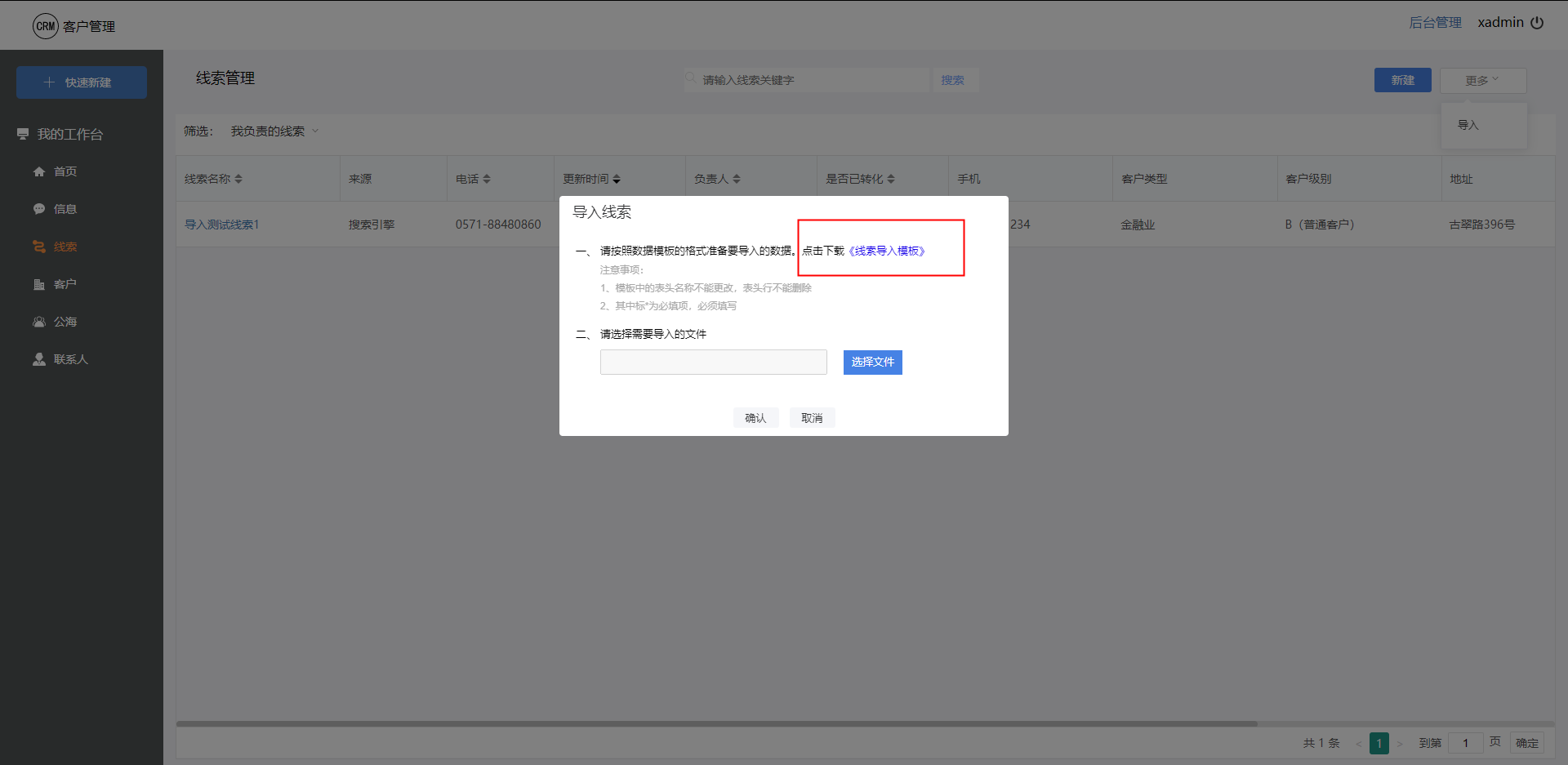Click the 公海 sidebar icon
Screen dimensions: 1568x765
coord(38,322)
